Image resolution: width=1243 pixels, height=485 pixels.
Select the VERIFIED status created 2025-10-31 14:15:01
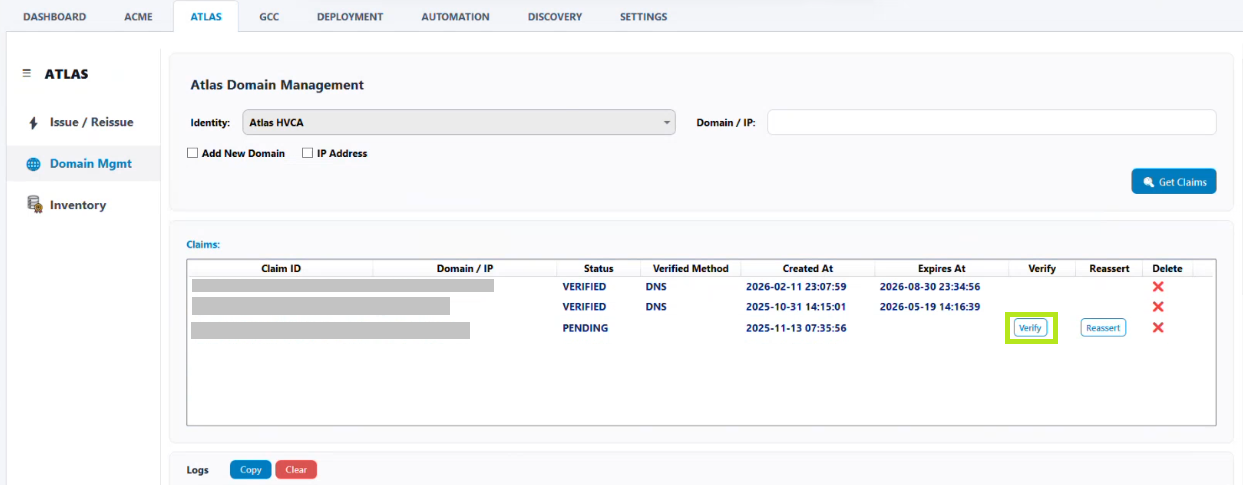tap(584, 307)
